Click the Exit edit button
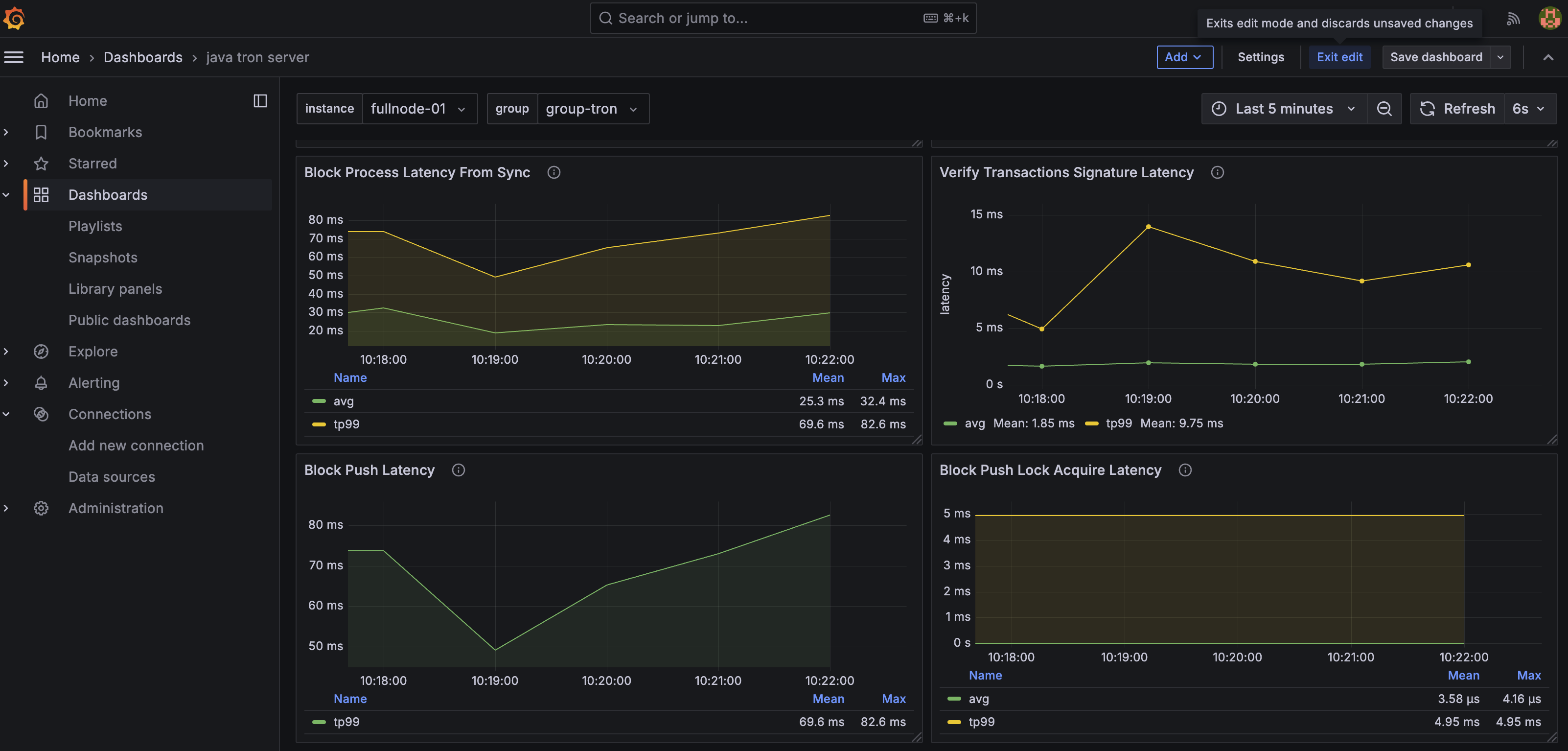The width and height of the screenshot is (1568, 751). (1339, 57)
